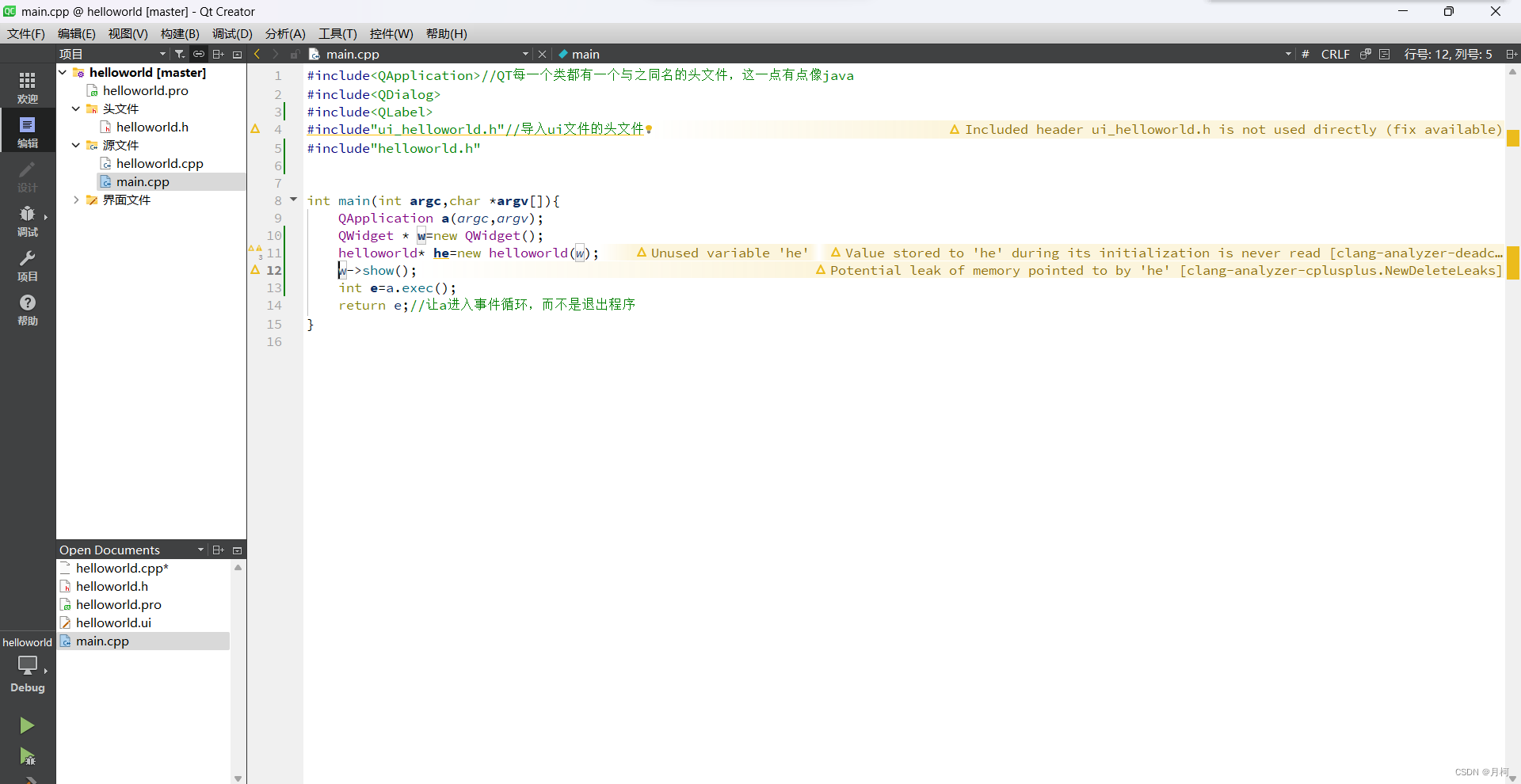Image resolution: width=1521 pixels, height=784 pixels.
Task: Open helloworld.h in Open Documents
Action: point(112,586)
